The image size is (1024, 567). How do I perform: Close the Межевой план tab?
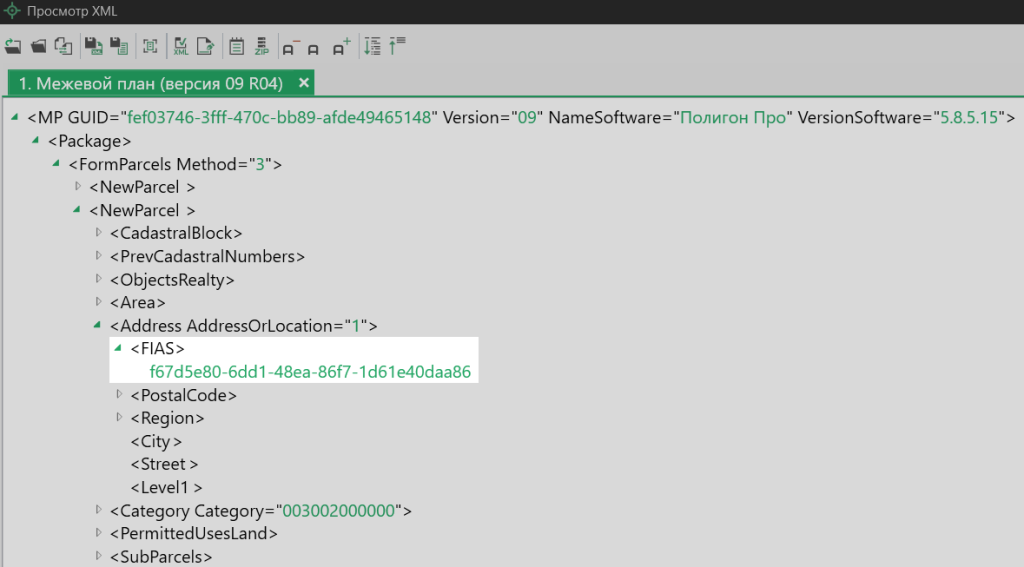tap(304, 82)
